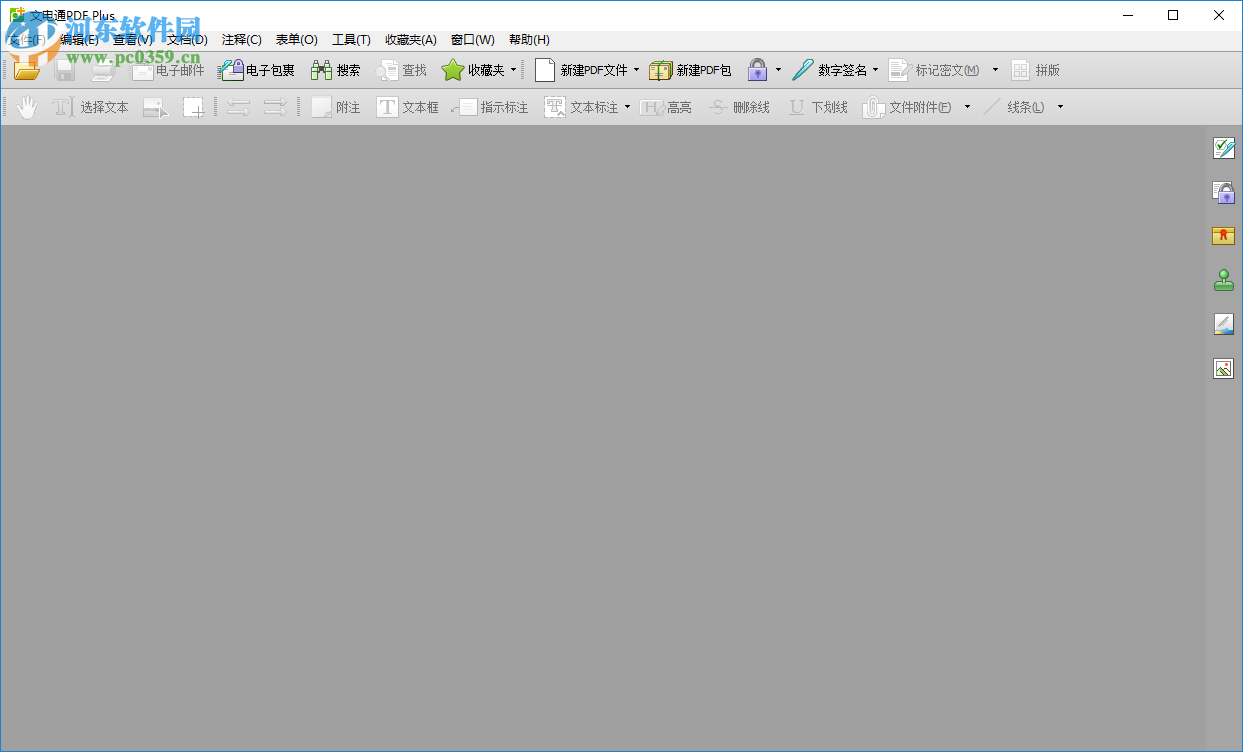Select the green Stamp tool in sidebar
The image size is (1243, 752).
[1223, 280]
